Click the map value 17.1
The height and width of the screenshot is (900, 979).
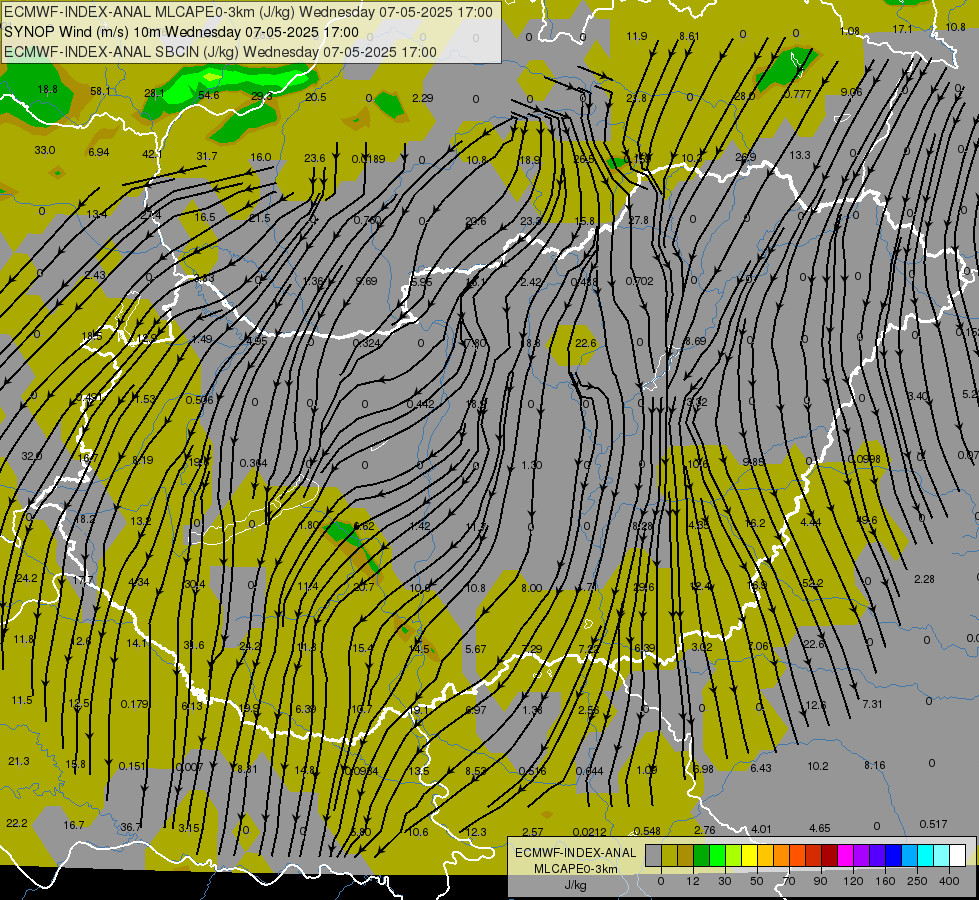coord(903,29)
